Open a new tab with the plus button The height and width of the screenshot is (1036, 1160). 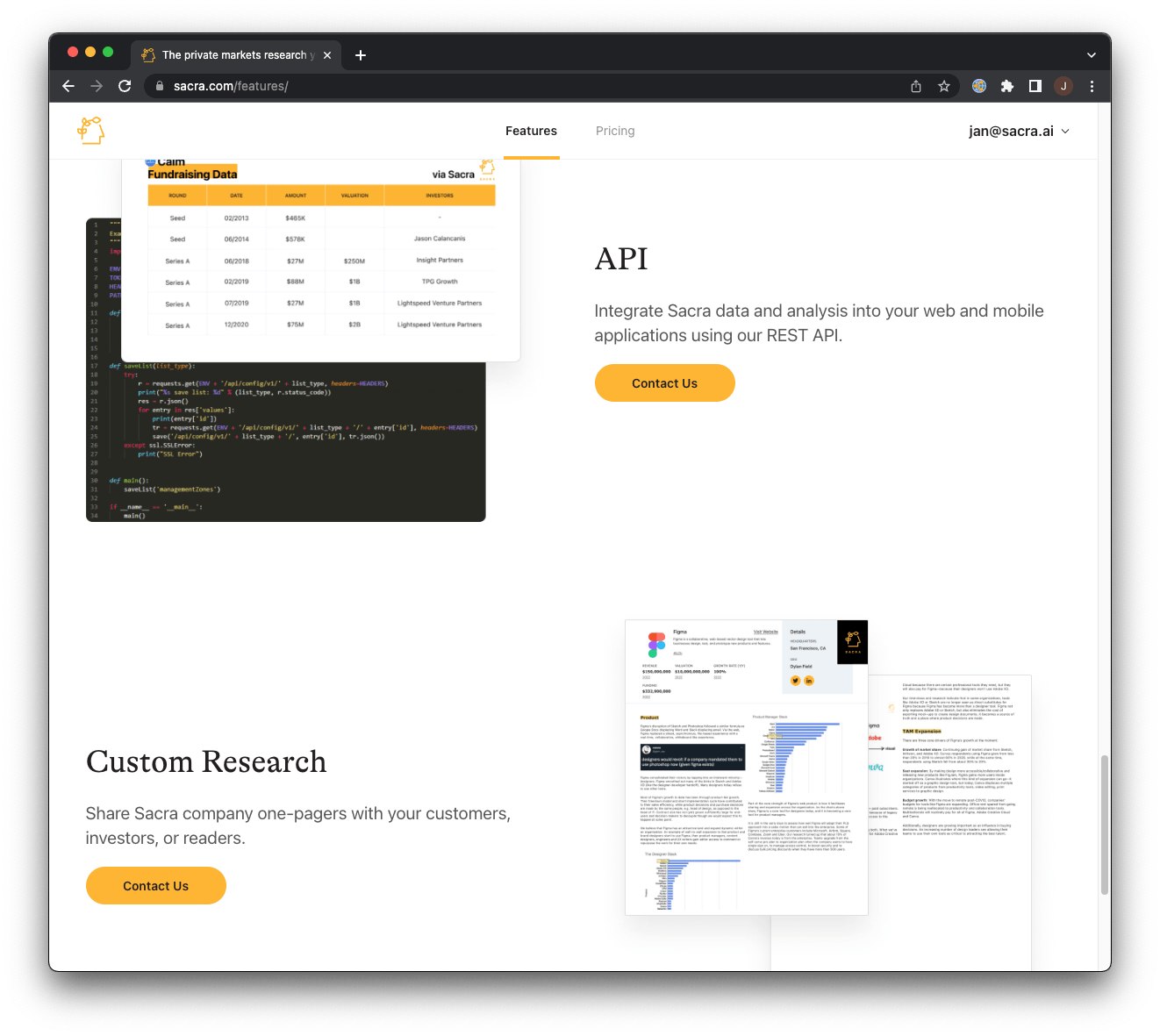pyautogui.click(x=361, y=55)
